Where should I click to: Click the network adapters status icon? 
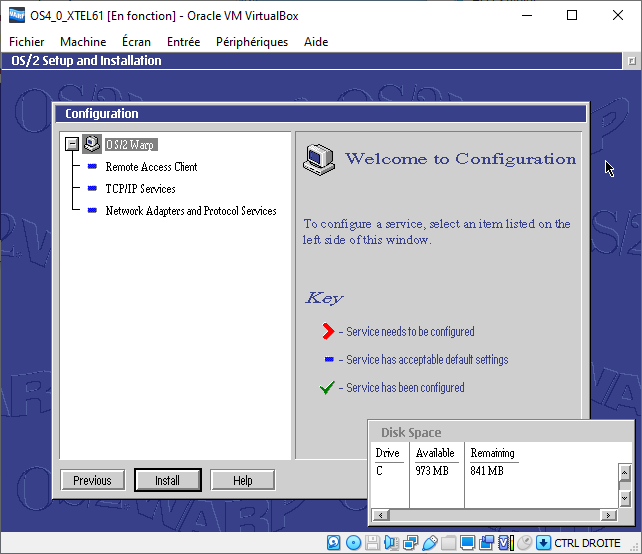[x=410, y=543]
